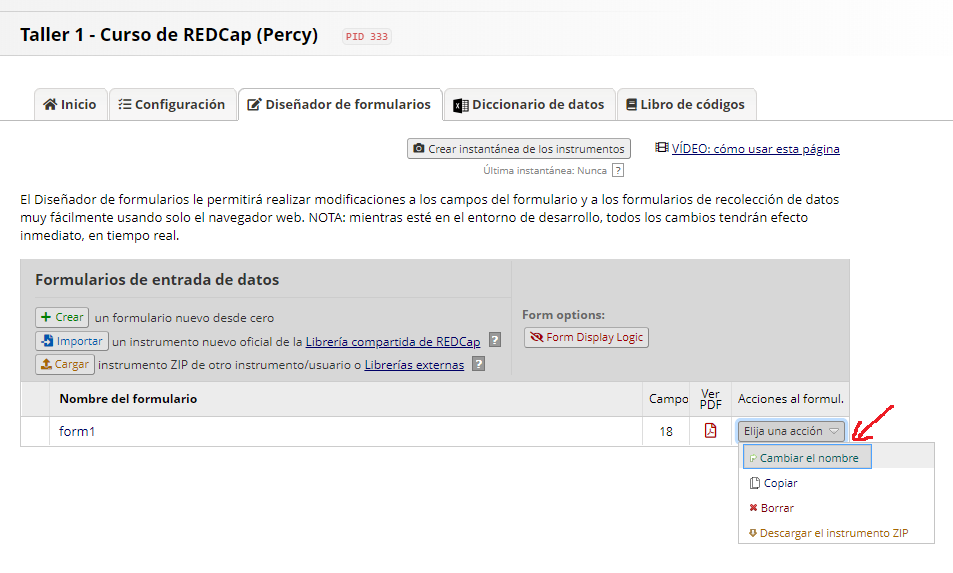953x573 pixels.
Task: Open the form1 instrument name
Action: pyautogui.click(x=77, y=431)
